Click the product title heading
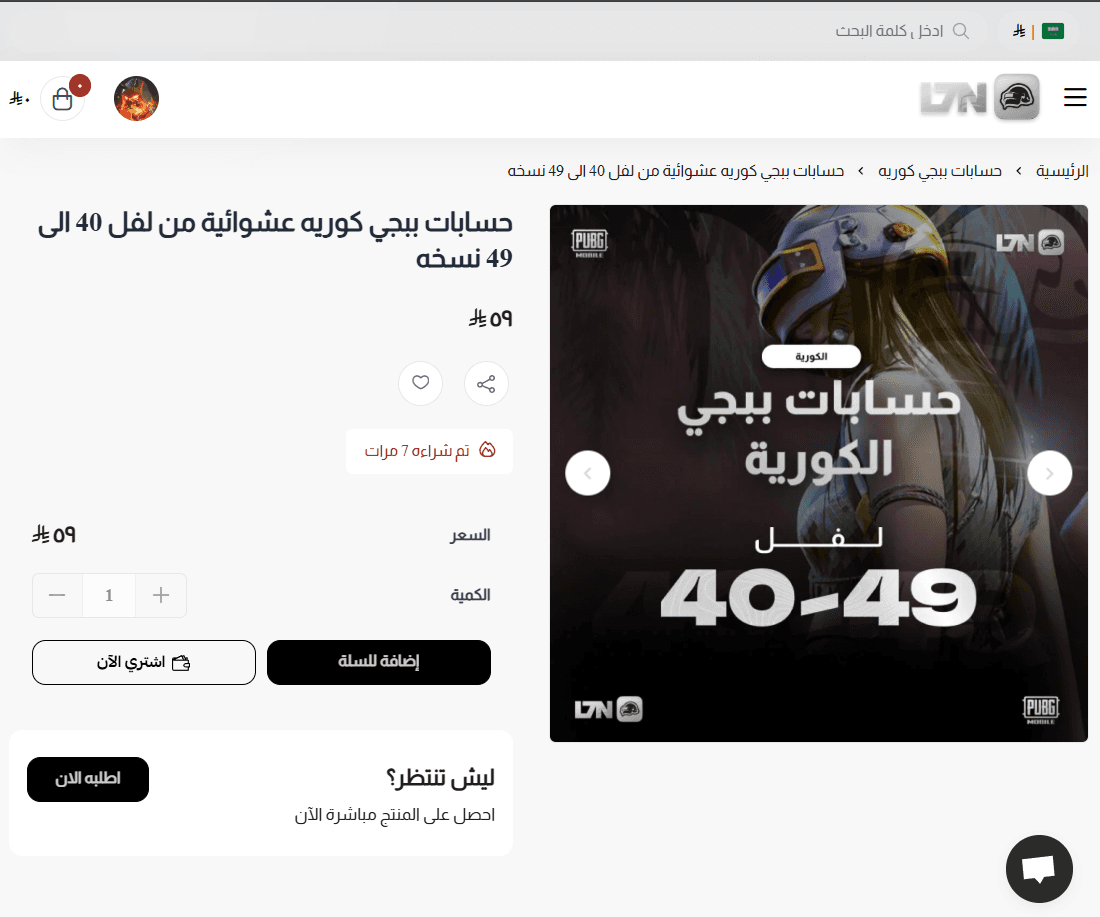The width and height of the screenshot is (1100, 917). click(x=275, y=240)
